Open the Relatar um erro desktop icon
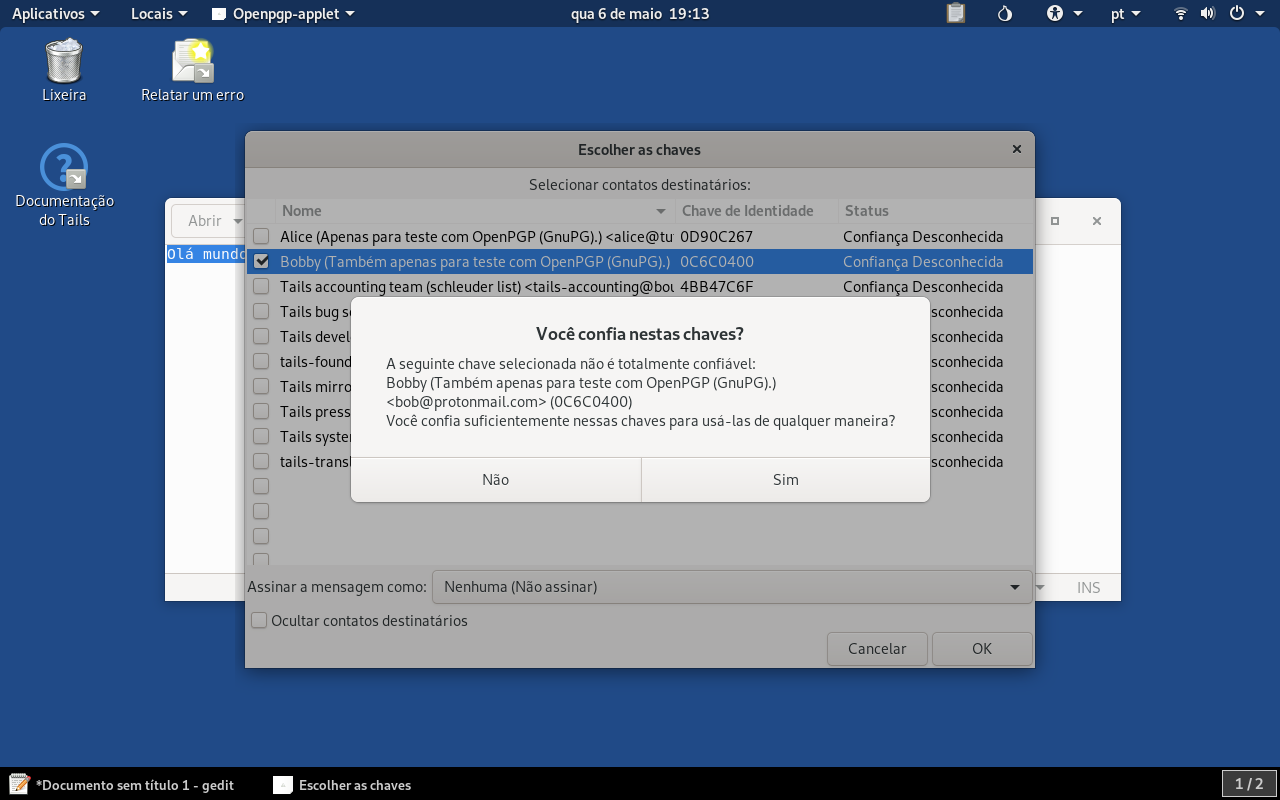The height and width of the screenshot is (800, 1280). tap(192, 70)
